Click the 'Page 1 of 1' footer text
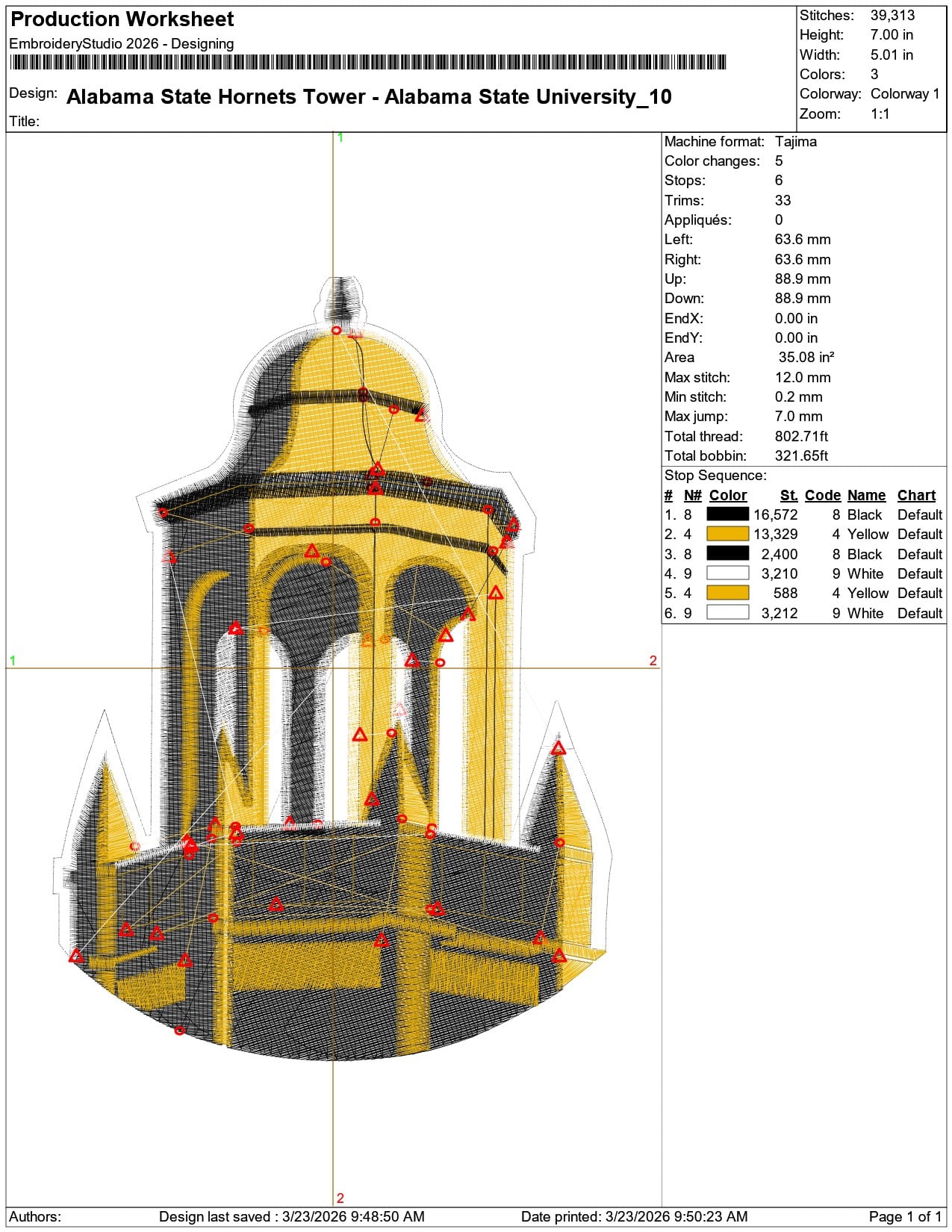This screenshot has height=1232, width=952. [906, 1217]
